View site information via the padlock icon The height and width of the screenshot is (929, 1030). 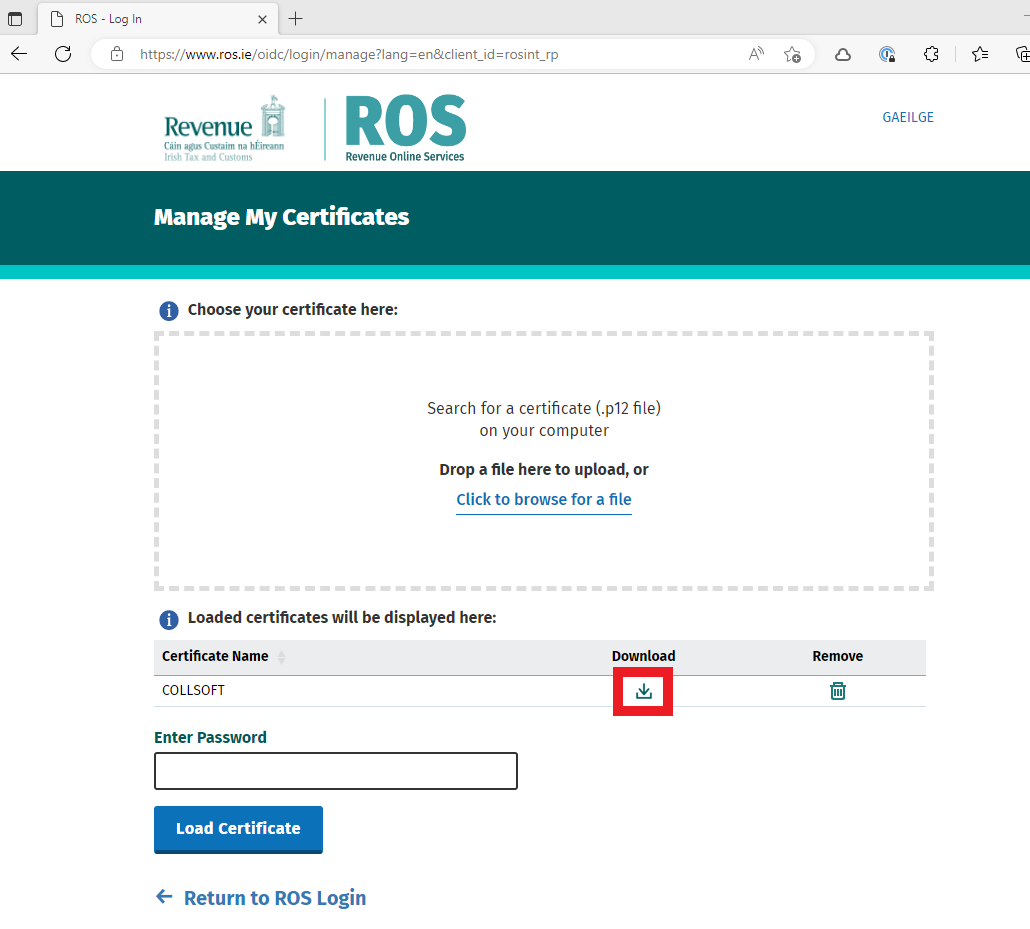click(x=117, y=54)
